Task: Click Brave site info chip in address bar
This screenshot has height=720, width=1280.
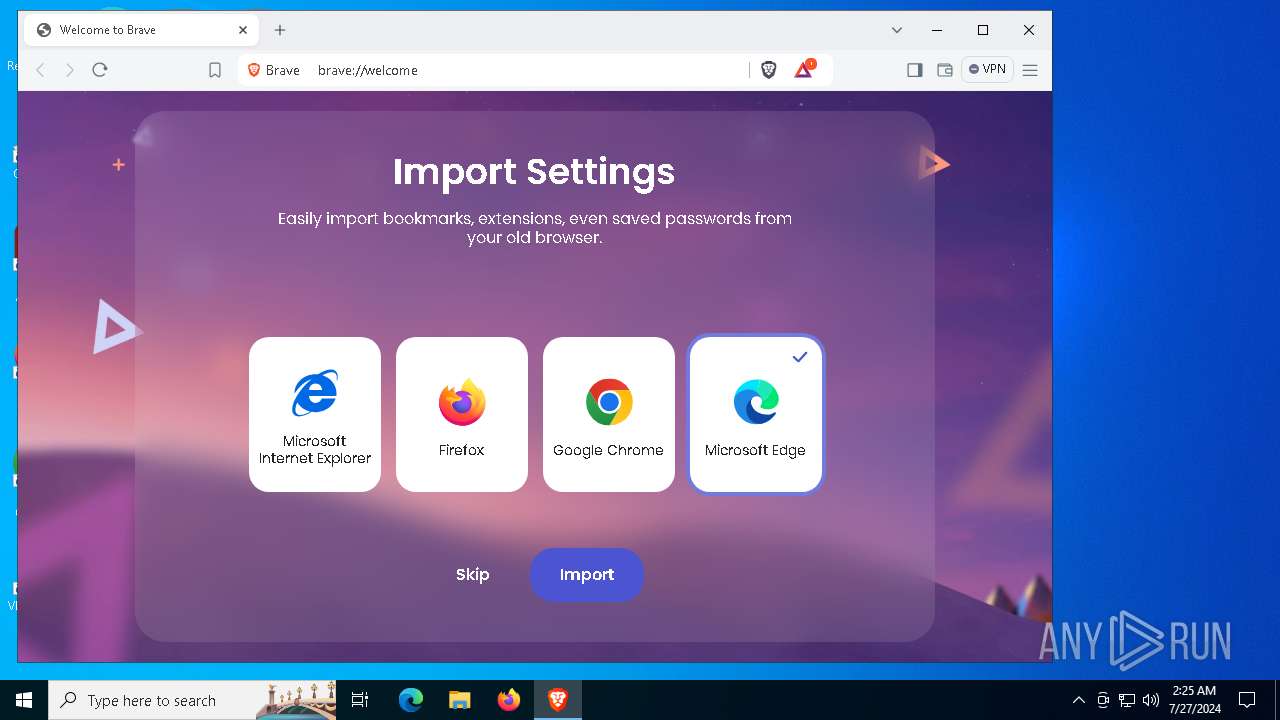Action: click(274, 70)
